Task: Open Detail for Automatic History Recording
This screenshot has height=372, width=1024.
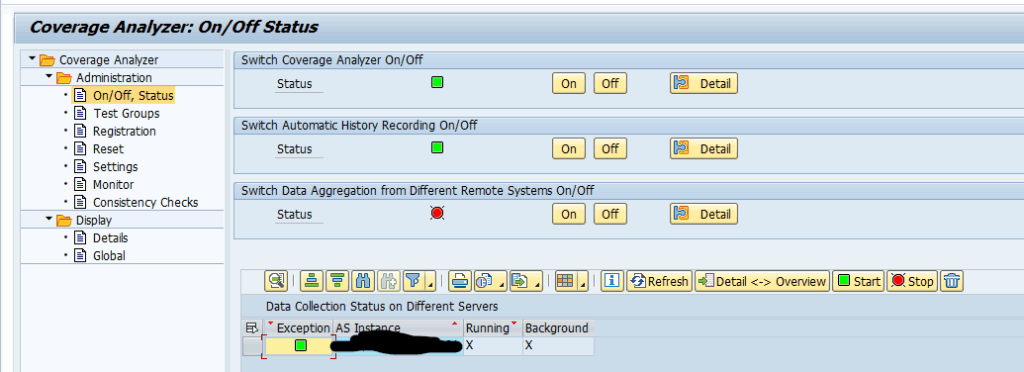Action: [704, 149]
